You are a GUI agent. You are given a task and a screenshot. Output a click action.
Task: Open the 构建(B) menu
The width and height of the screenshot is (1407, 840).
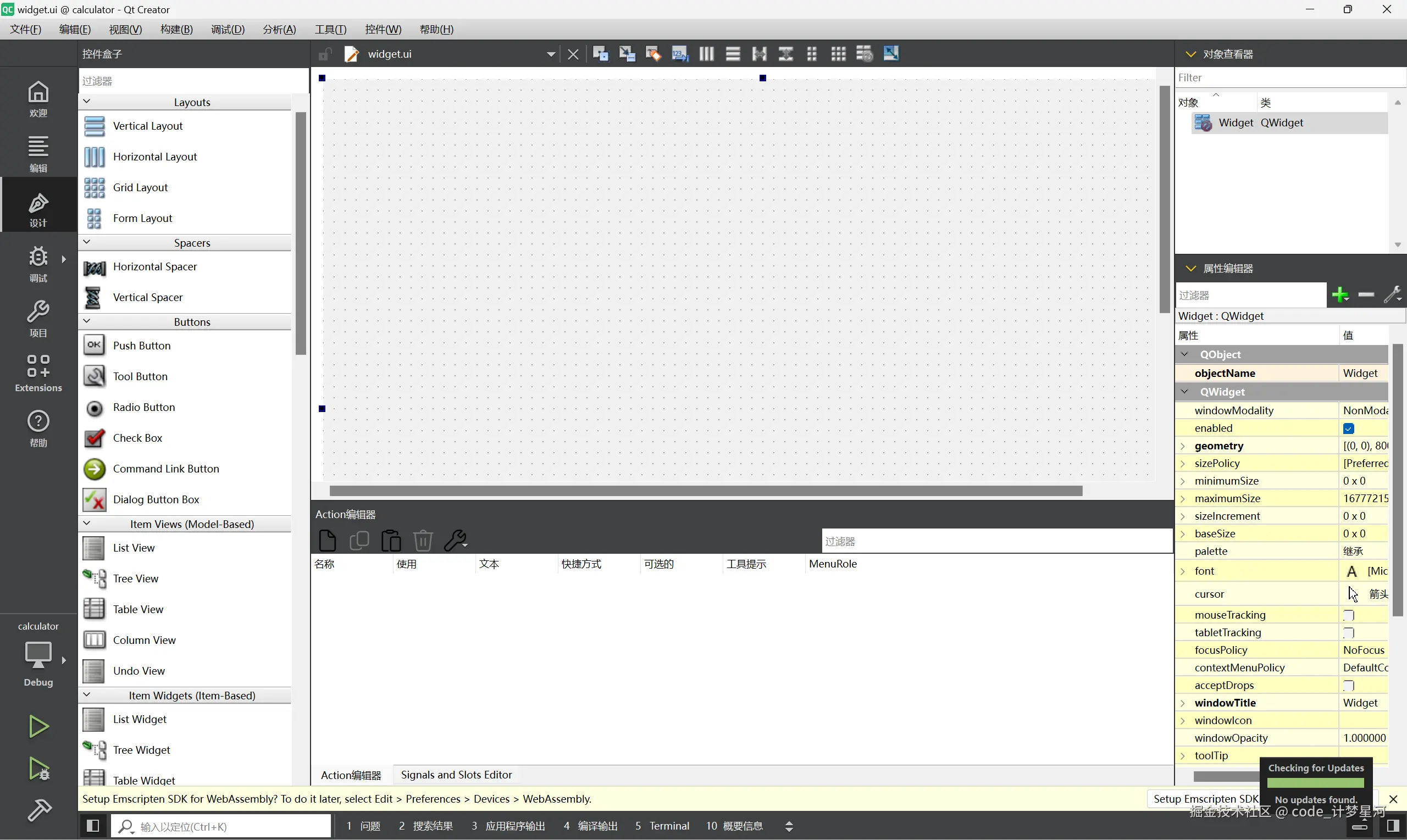coord(176,30)
